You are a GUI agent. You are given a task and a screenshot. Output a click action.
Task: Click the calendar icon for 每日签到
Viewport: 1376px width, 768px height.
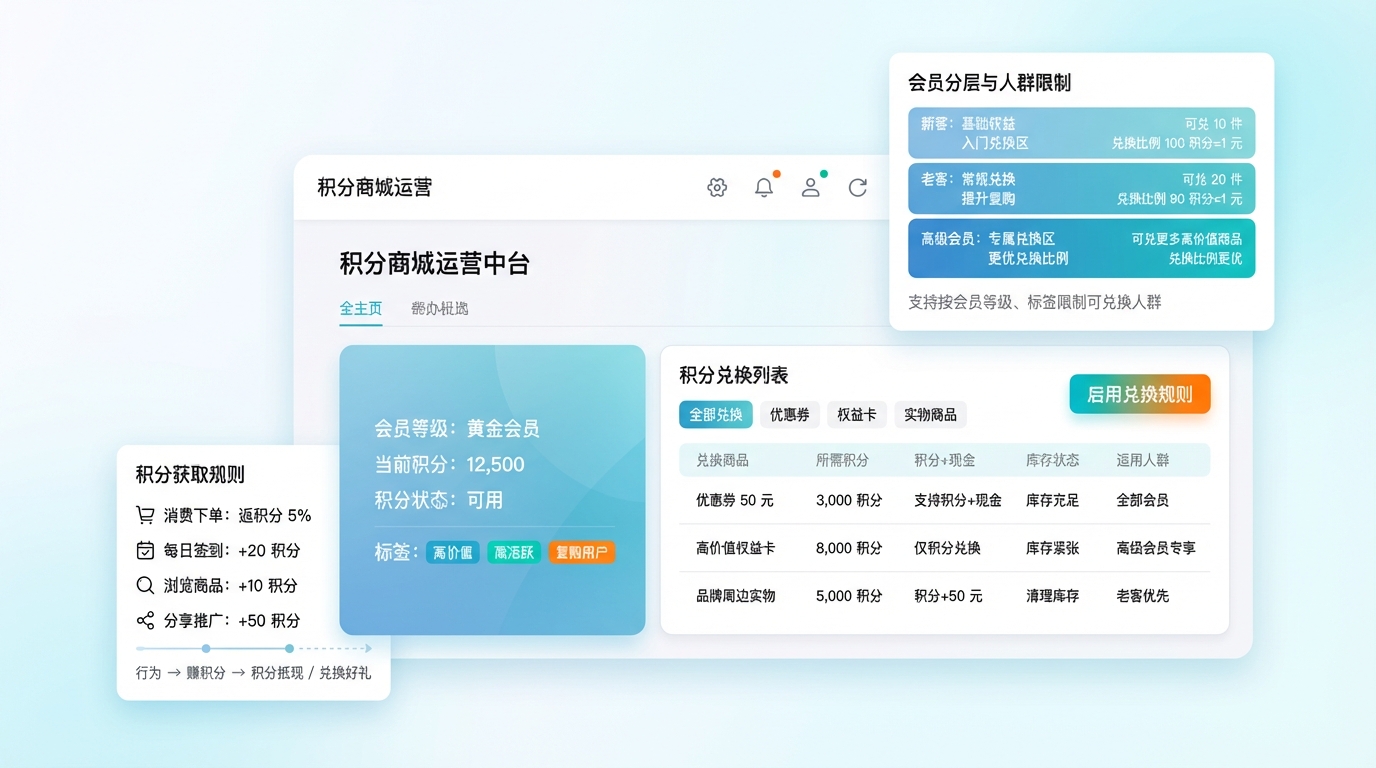point(146,550)
